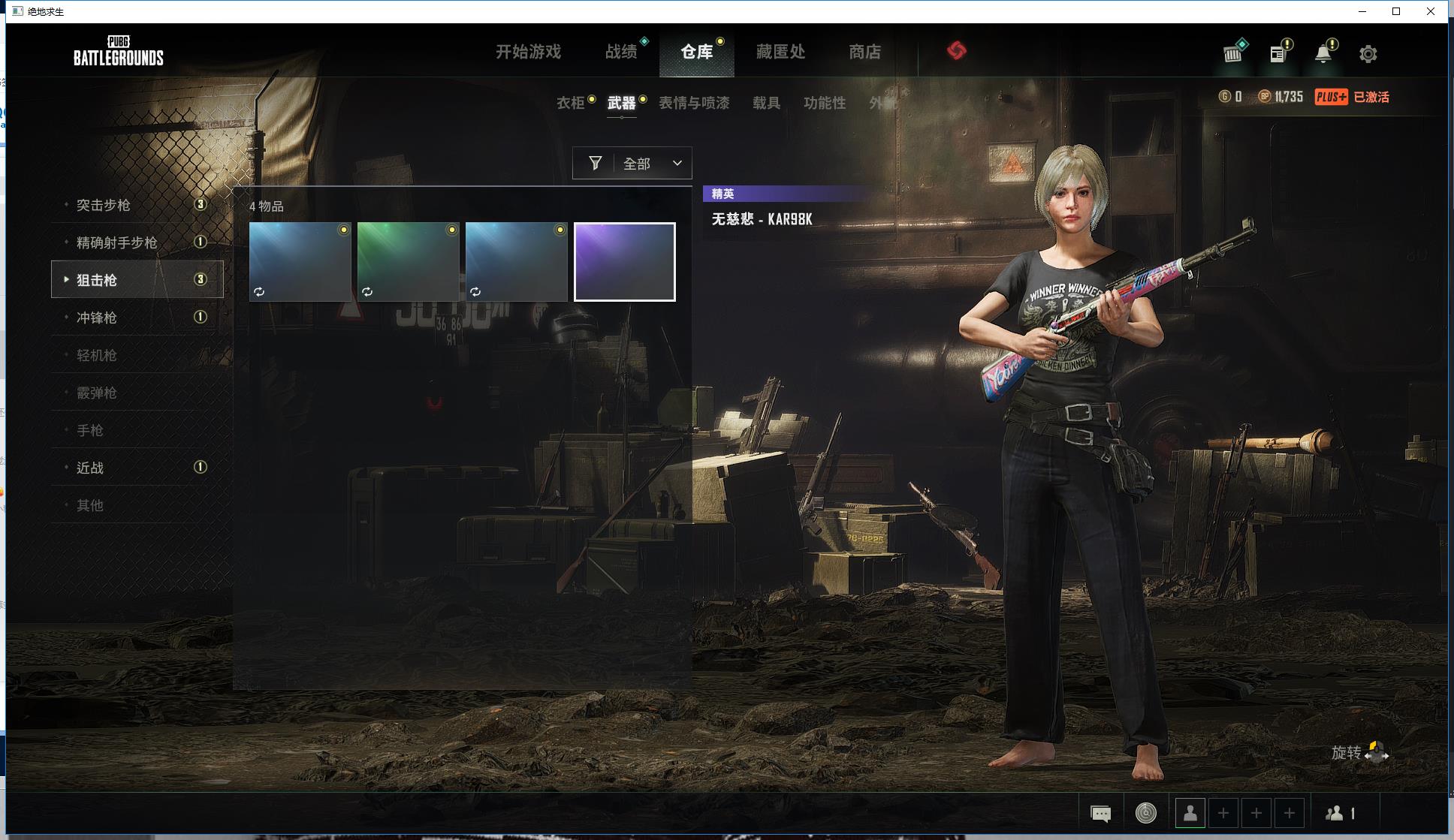Image resolution: width=1454 pixels, height=840 pixels.
Task: Click the friends count number 1
Action: click(x=1353, y=814)
